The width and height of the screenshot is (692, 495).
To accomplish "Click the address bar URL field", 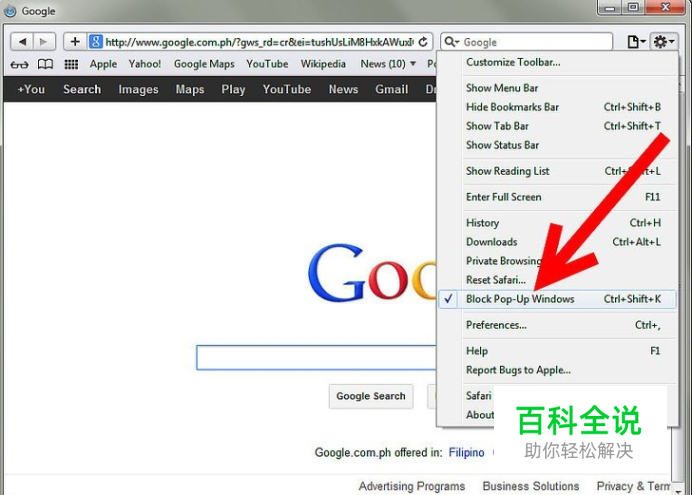I will tap(259, 42).
